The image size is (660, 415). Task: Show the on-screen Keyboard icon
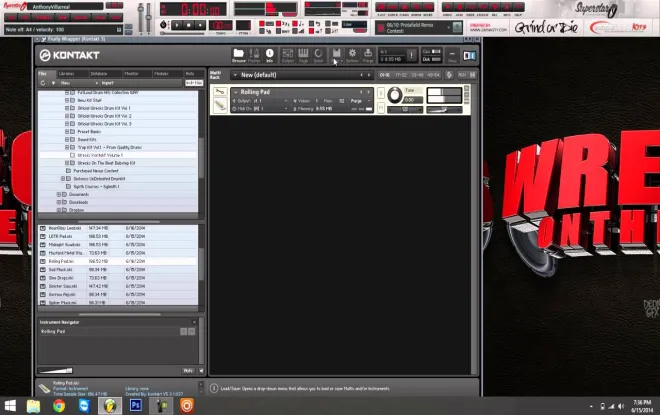(303, 56)
